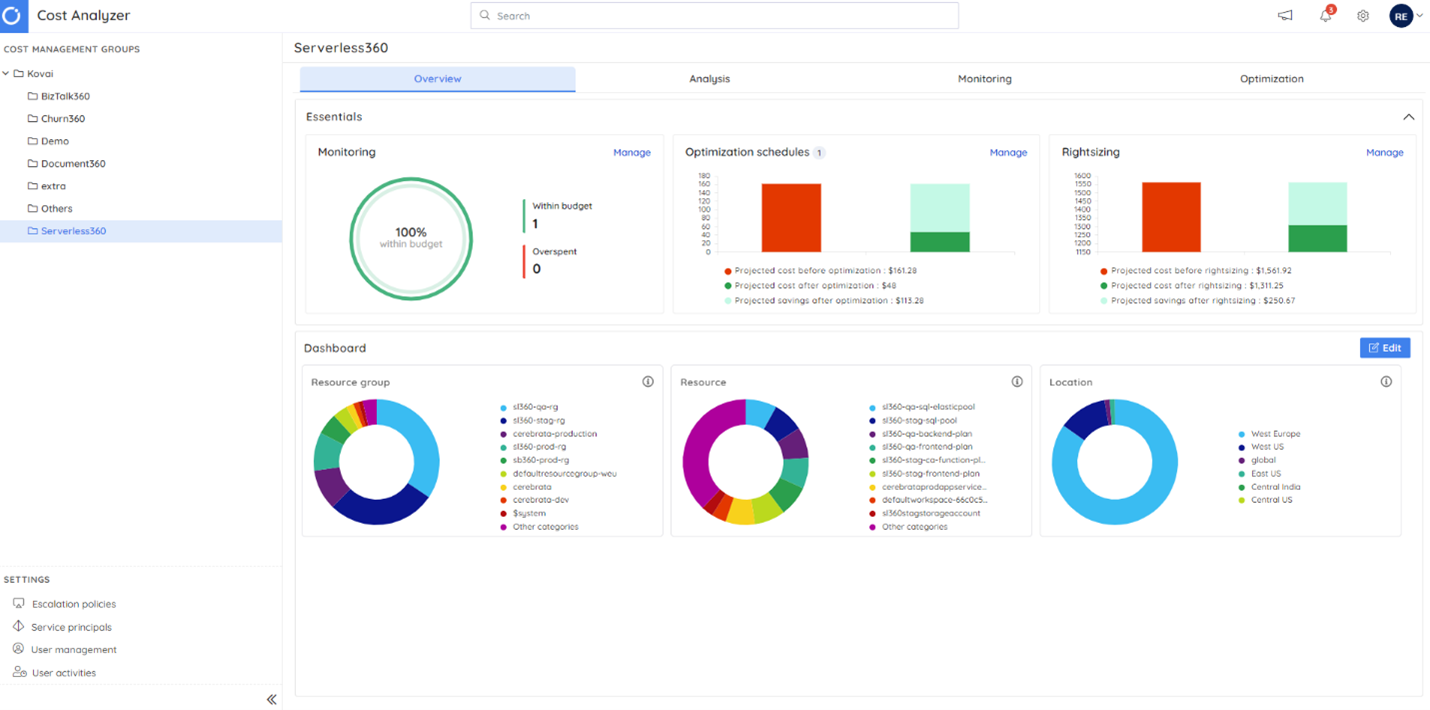Image resolution: width=1430 pixels, height=710 pixels.
Task: Click the Location chart info icon
Action: point(1385,381)
